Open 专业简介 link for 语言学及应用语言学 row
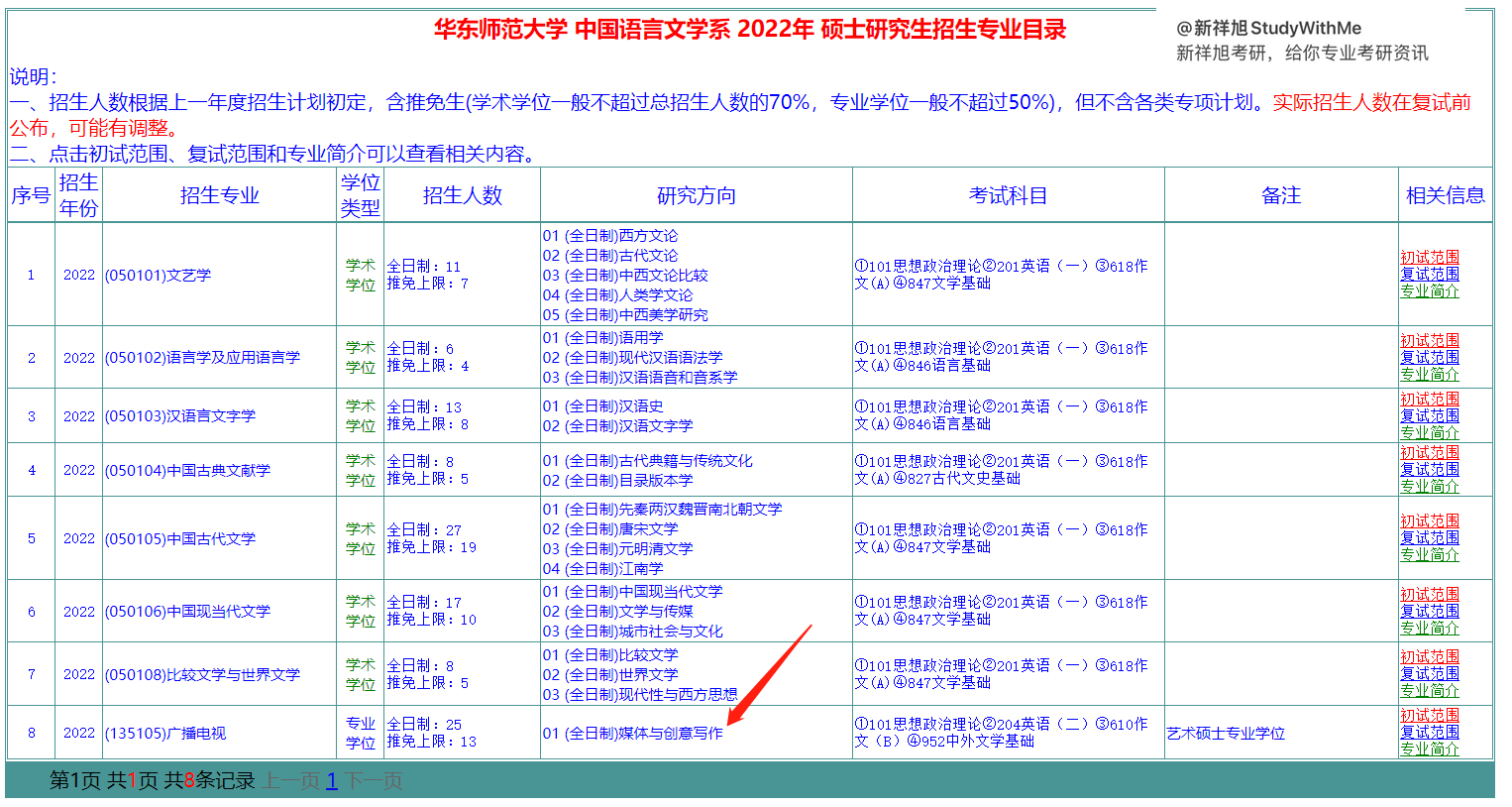Screen dimensions: 1512x807 pos(1429,375)
